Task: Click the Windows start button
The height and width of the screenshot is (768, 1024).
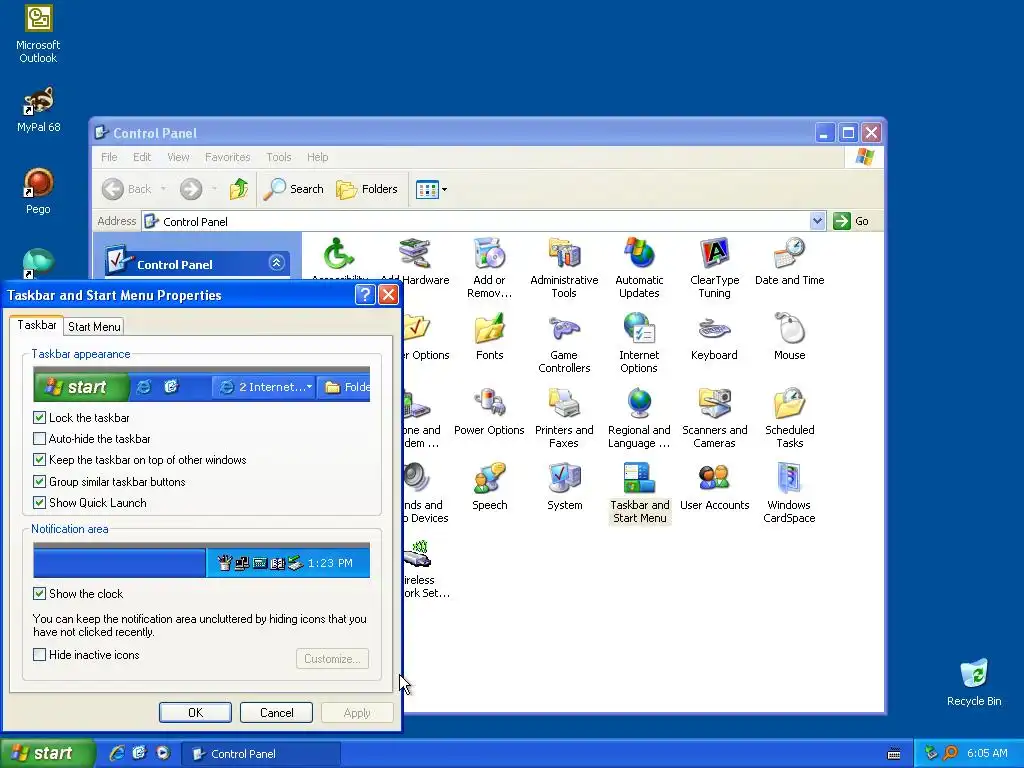Action: click(x=47, y=753)
